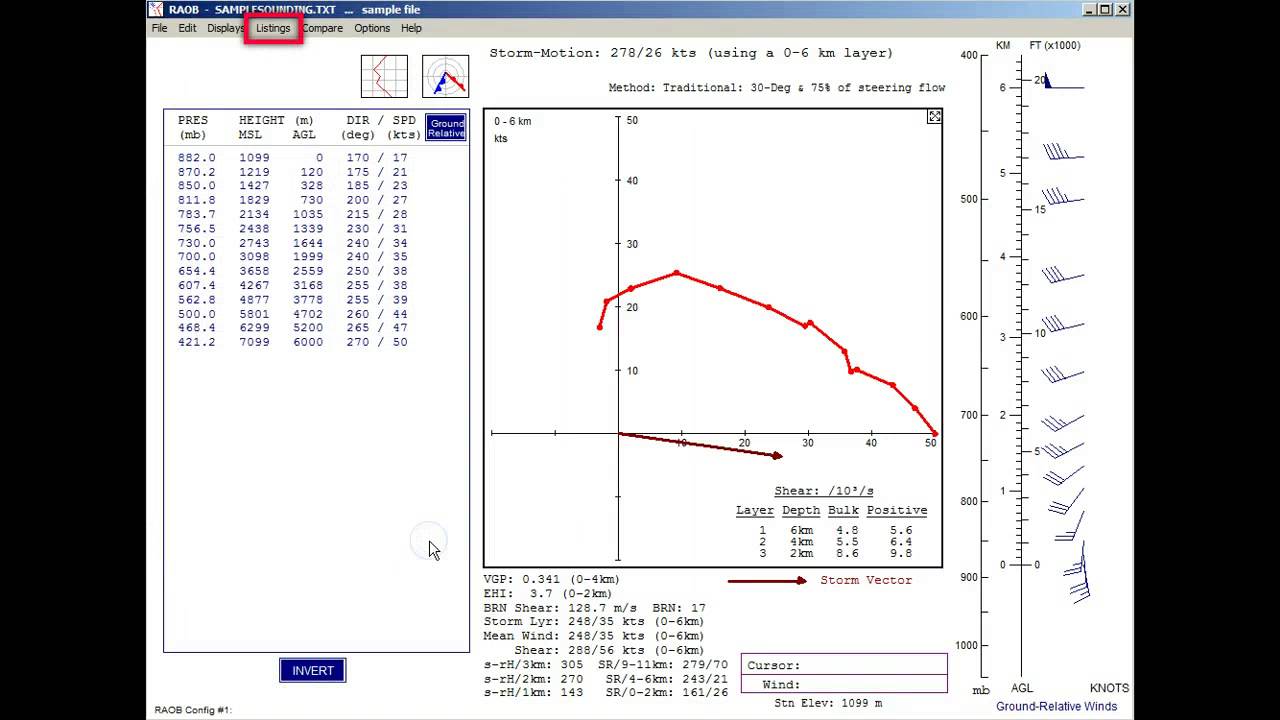Click the Mean Wind 248/35 line
Screen dimensions: 1280x720
point(594,635)
